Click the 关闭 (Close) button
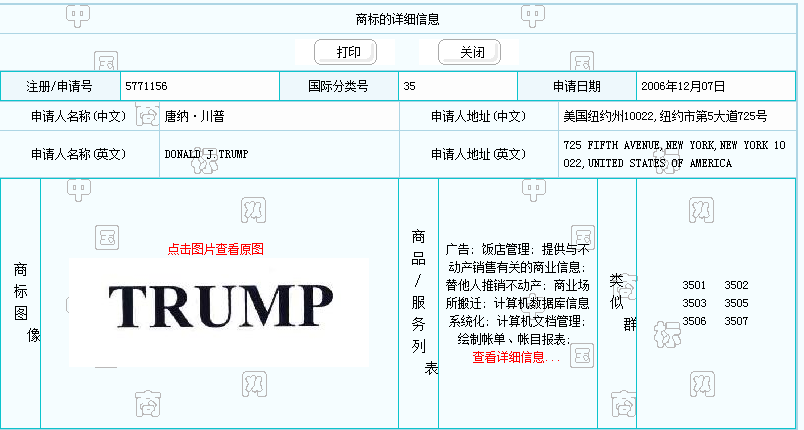Image resolution: width=804 pixels, height=430 pixels. pyautogui.click(x=469, y=52)
